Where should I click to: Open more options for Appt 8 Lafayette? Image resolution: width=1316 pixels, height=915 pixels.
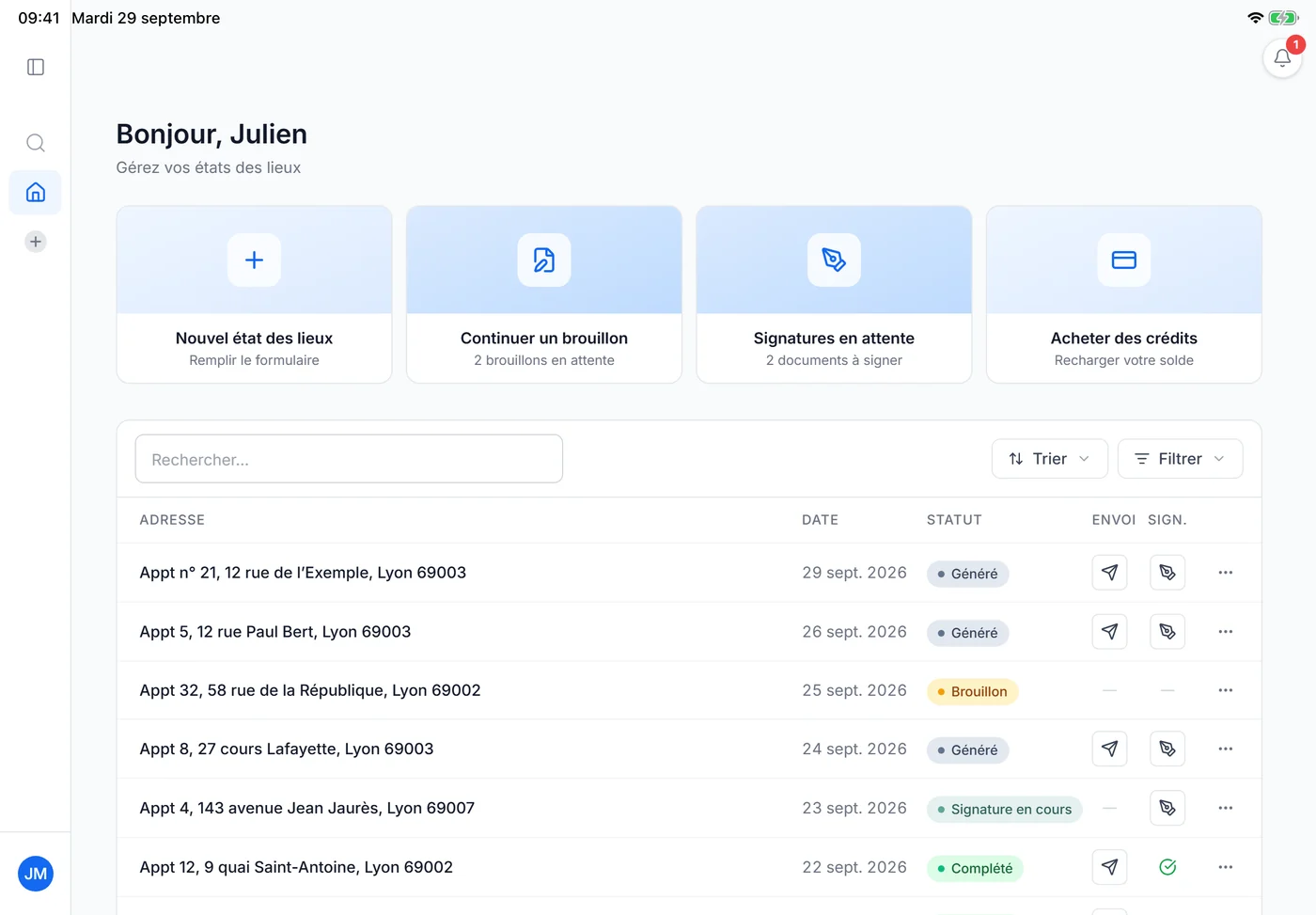(1226, 749)
